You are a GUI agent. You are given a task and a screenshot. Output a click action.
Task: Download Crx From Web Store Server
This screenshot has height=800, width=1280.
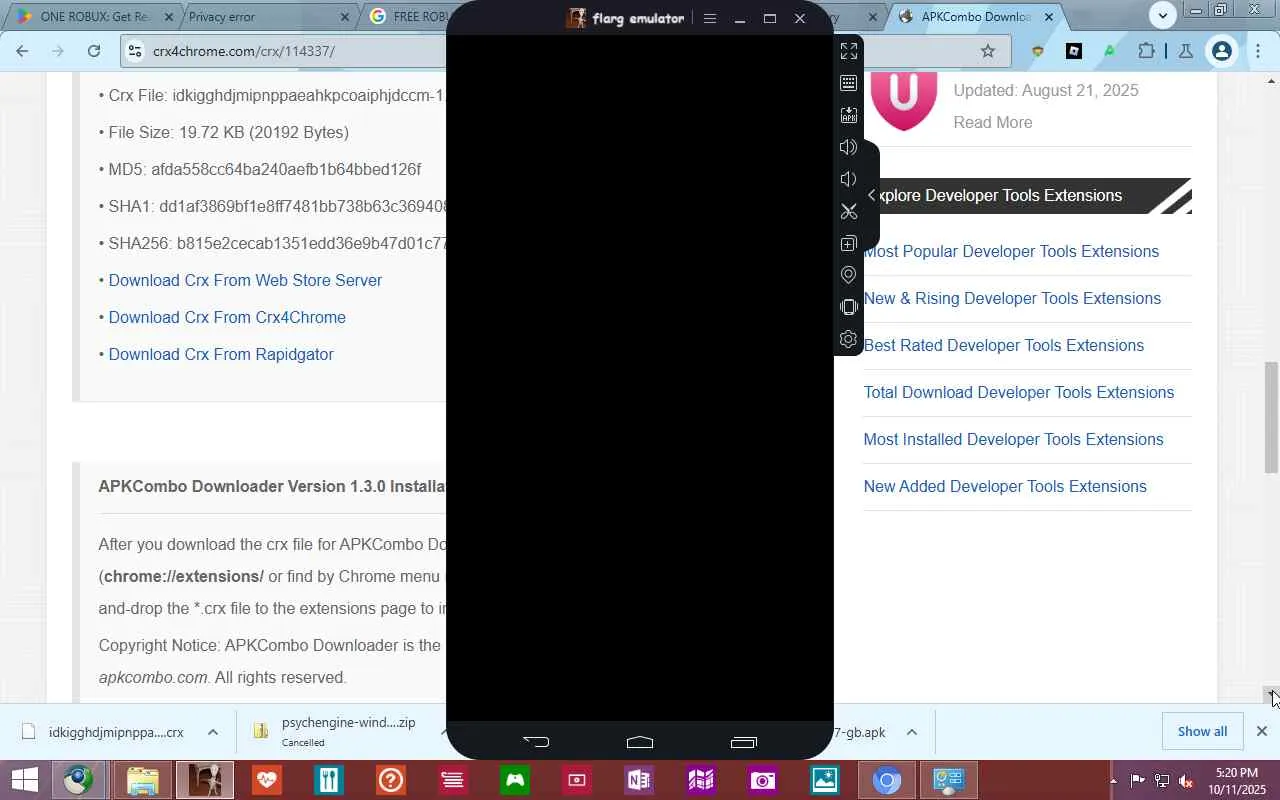point(245,281)
